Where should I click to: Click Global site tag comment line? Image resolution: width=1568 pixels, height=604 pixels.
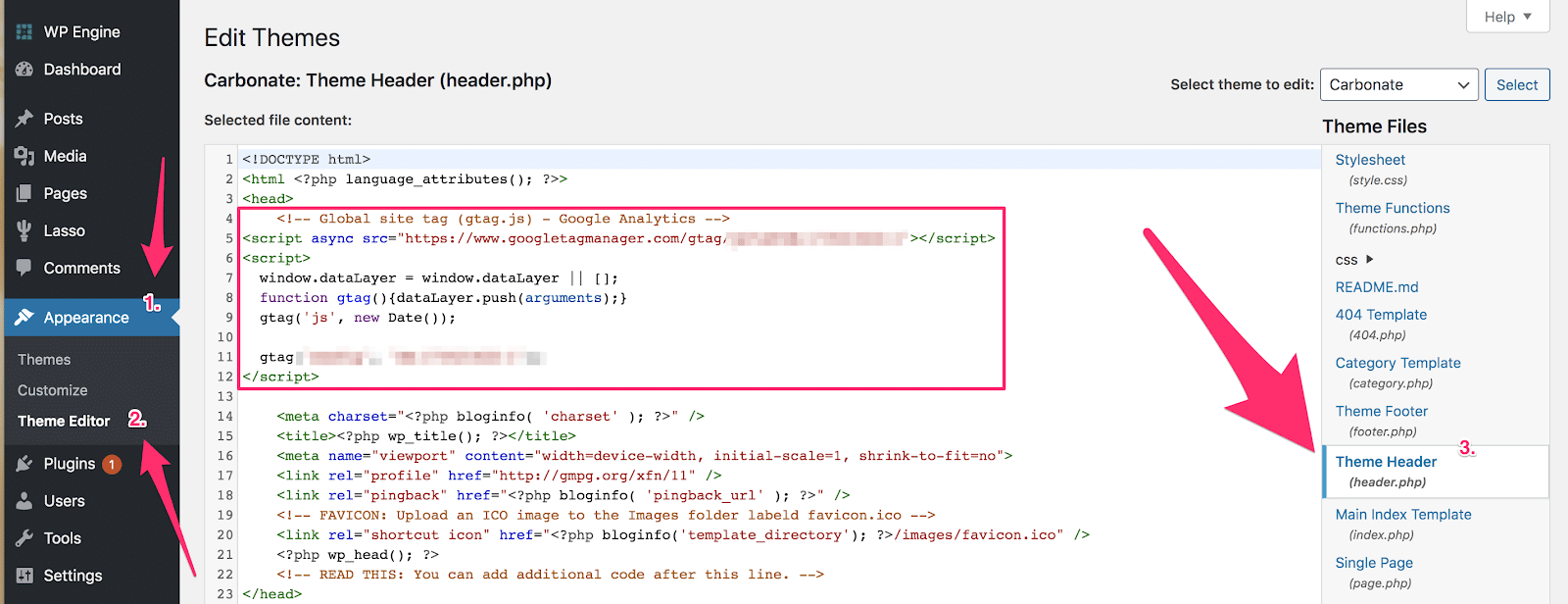503,219
